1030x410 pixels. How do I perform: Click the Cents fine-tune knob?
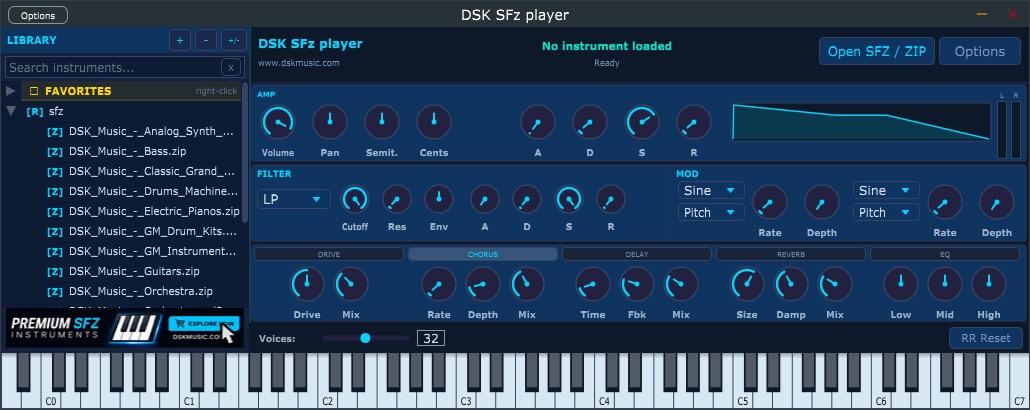point(434,122)
